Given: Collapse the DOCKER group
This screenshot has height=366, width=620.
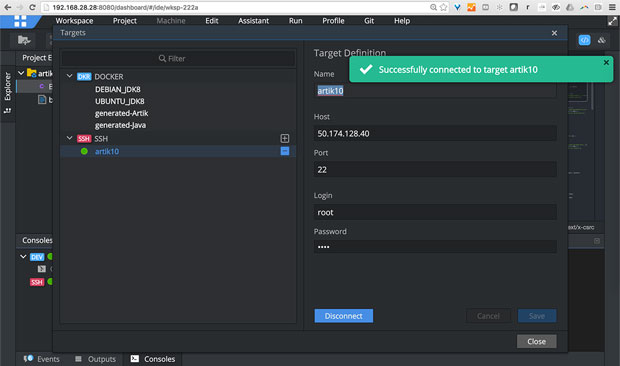Looking at the screenshot, I should point(70,76).
